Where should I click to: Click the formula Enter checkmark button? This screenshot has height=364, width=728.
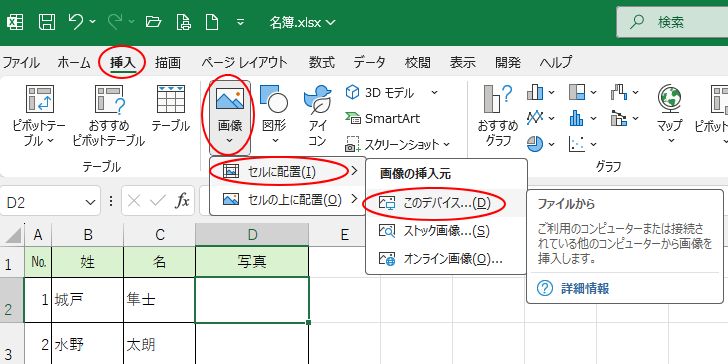[158, 201]
